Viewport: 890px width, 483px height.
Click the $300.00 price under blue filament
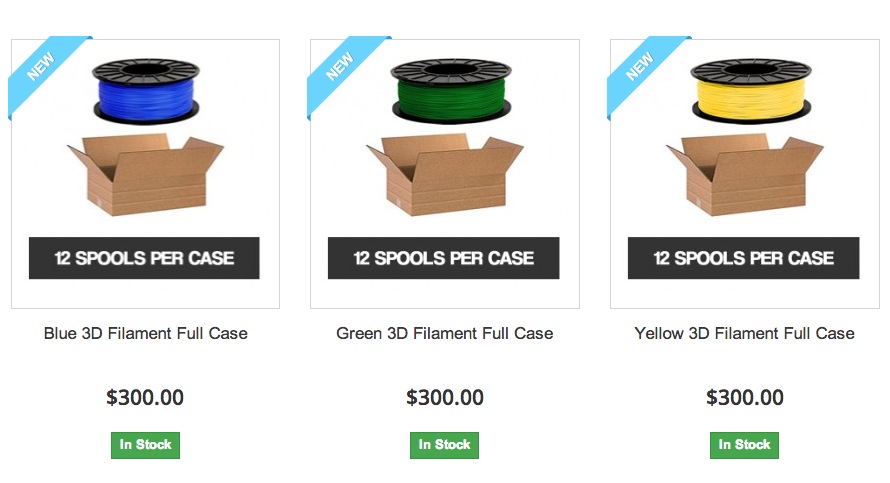[x=145, y=397]
